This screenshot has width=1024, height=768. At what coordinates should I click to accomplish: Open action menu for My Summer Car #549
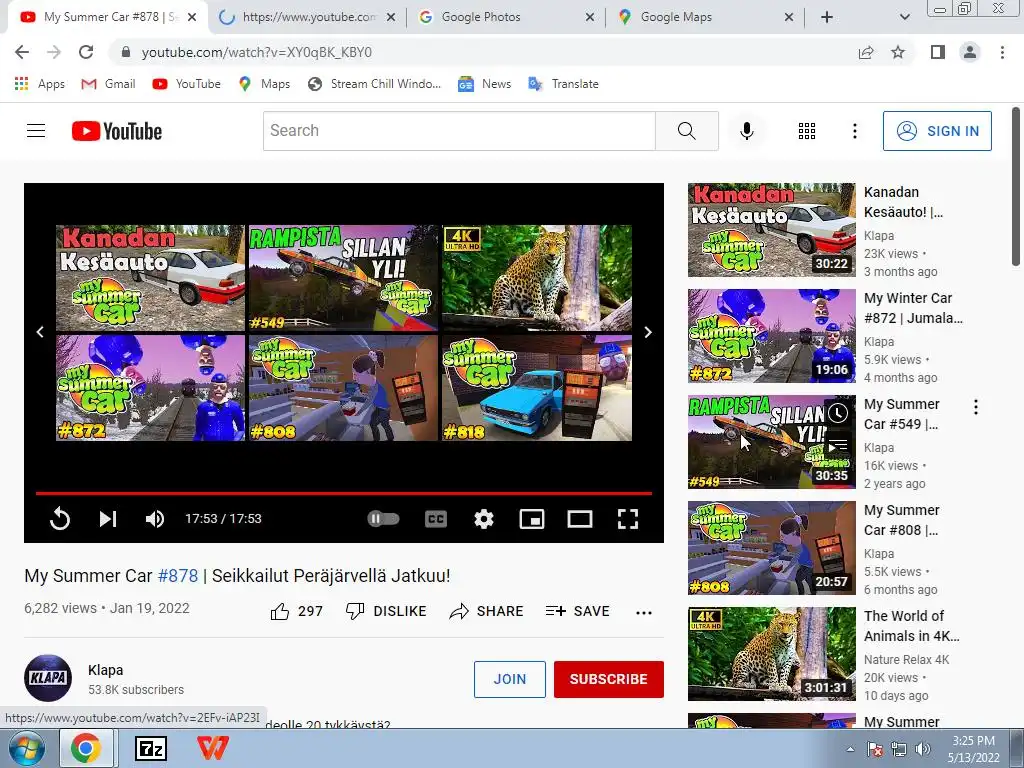976,408
